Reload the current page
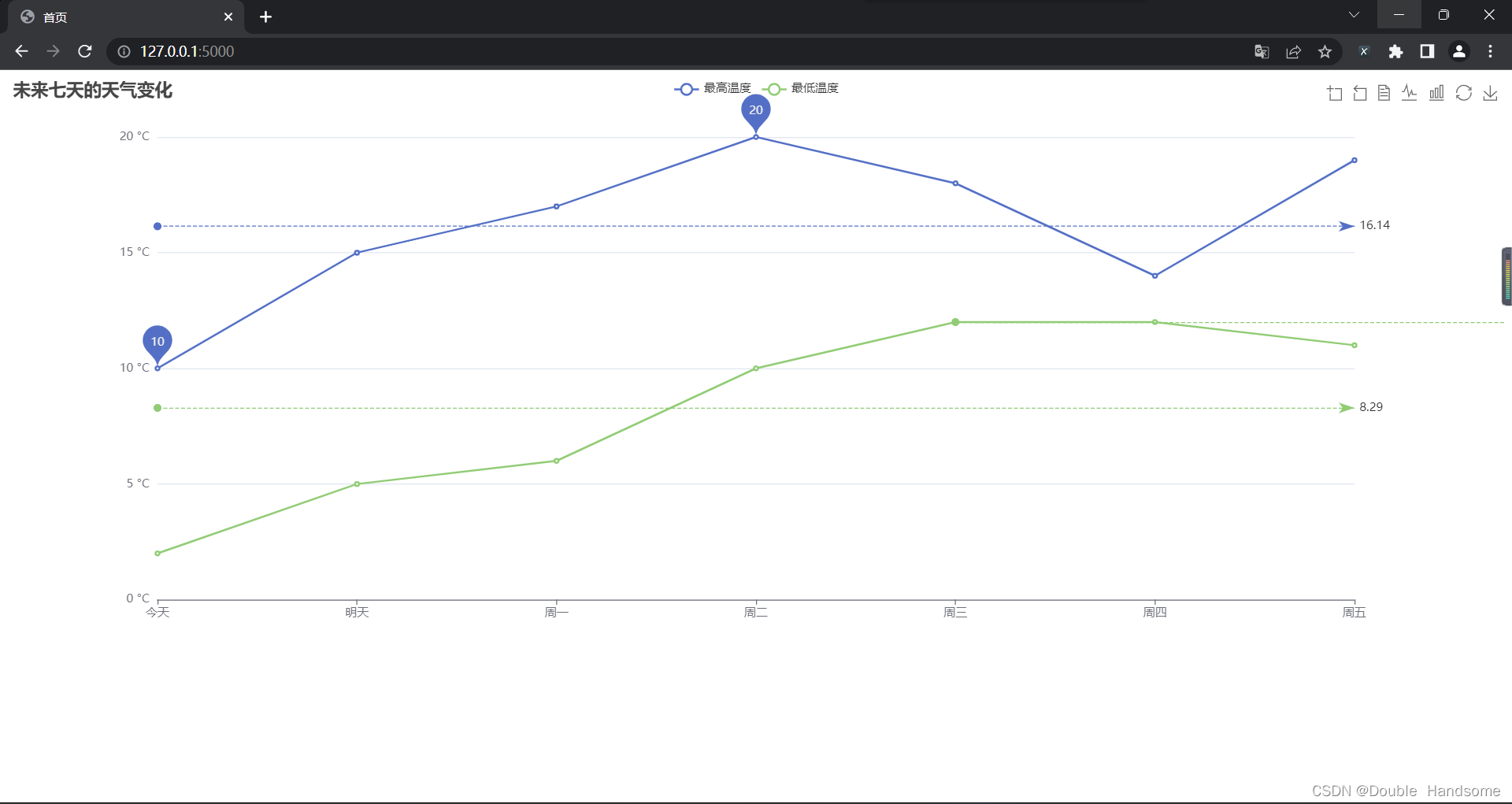 pos(85,51)
